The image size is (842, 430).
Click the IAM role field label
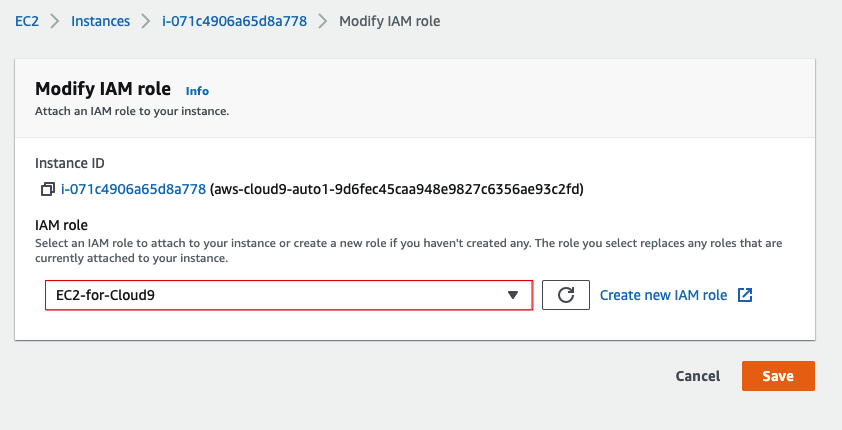point(61,225)
